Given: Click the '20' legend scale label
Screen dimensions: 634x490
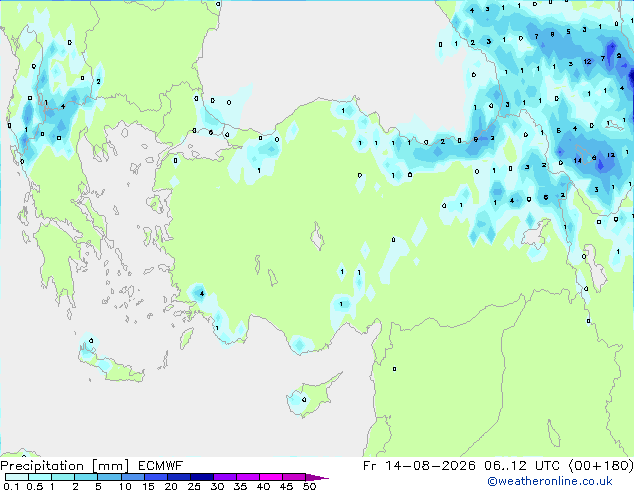Looking at the screenshot, I should tap(171, 486).
